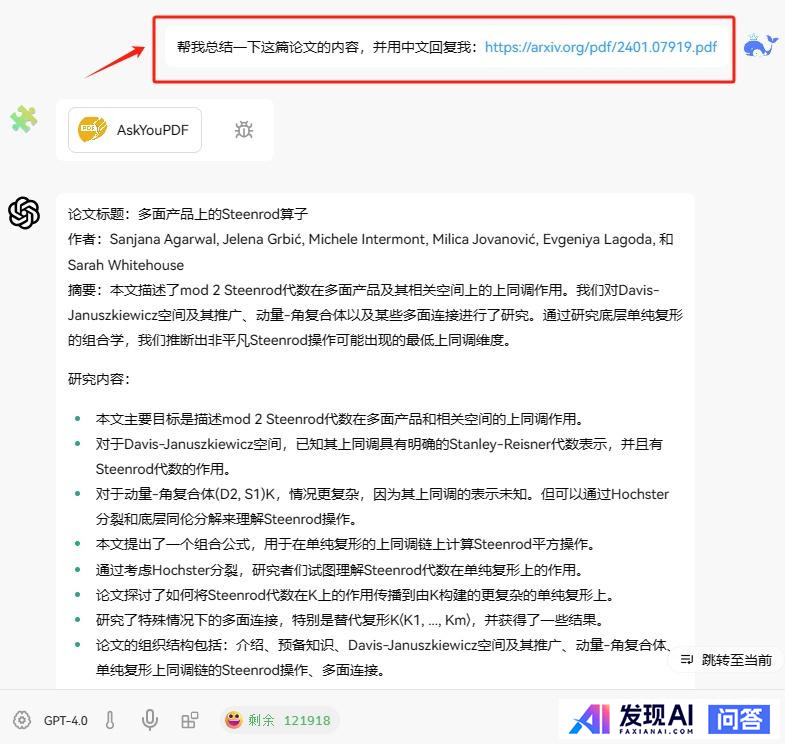Open the plugins grid icon
This screenshot has height=744, width=785.
point(189,720)
